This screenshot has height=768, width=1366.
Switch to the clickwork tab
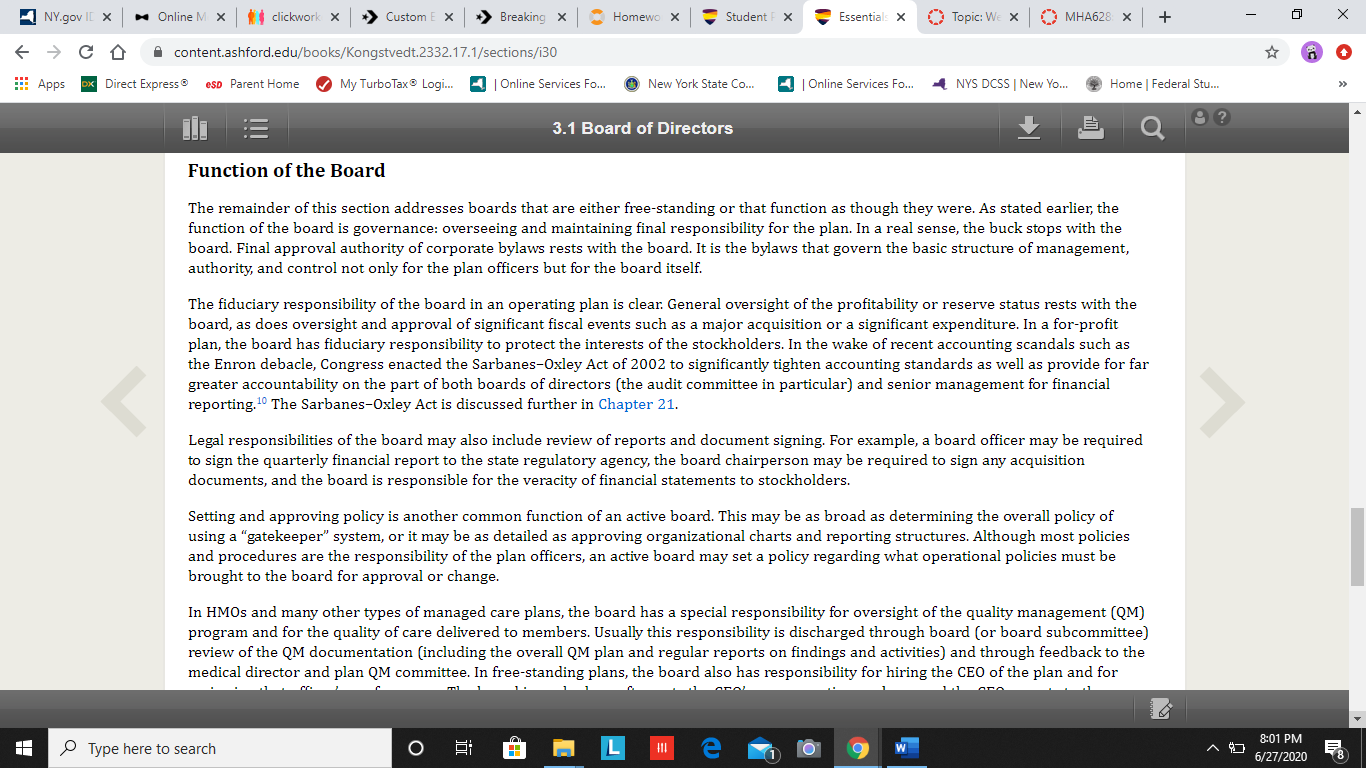pos(294,17)
